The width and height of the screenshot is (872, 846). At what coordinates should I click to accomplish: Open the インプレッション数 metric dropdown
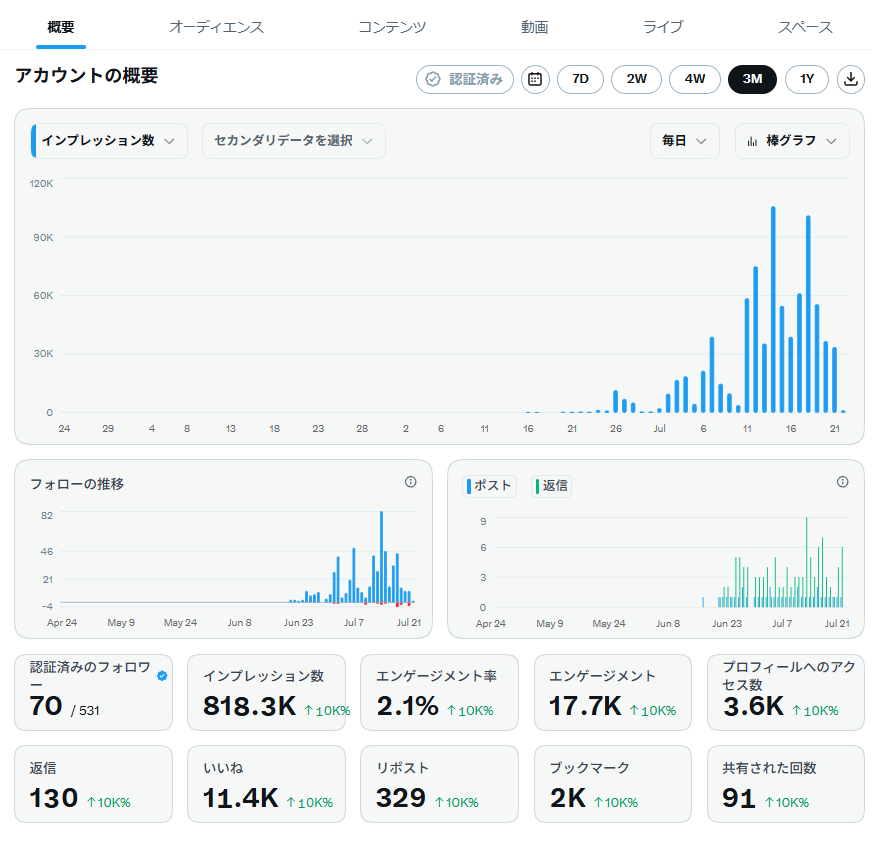point(109,141)
